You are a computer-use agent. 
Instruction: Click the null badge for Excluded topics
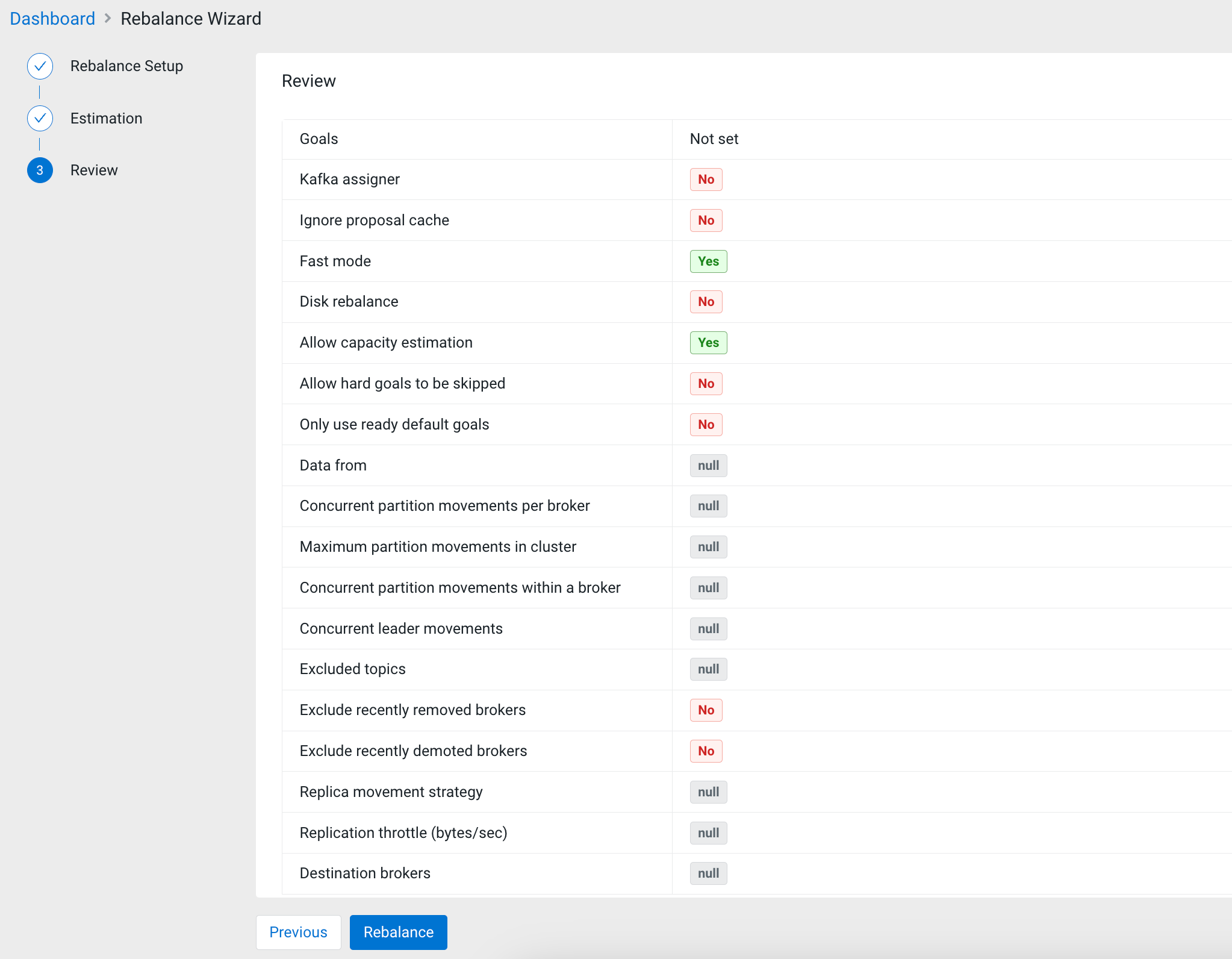(x=708, y=669)
